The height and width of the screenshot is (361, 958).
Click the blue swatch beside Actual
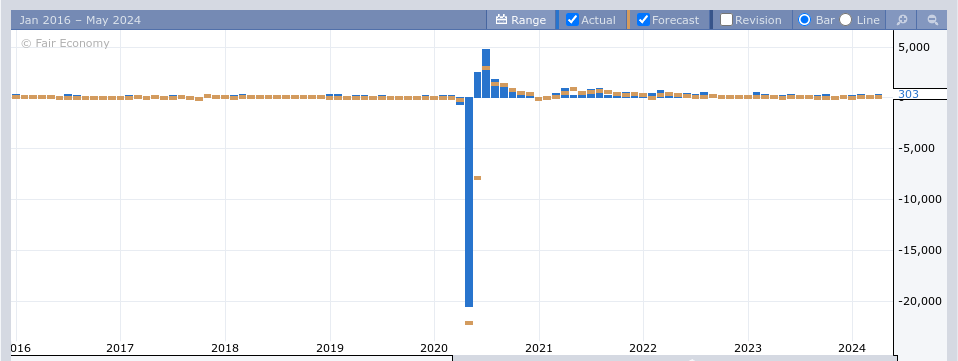pyautogui.click(x=557, y=20)
